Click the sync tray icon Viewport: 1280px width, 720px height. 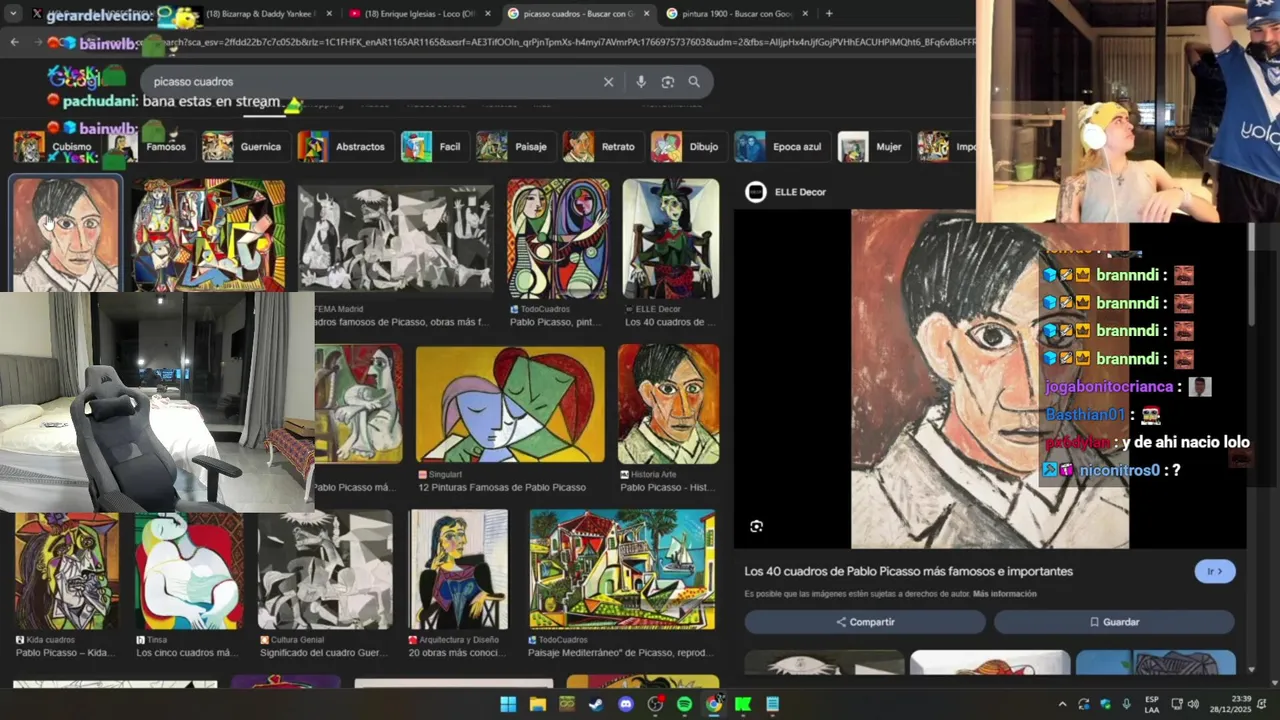1084,704
